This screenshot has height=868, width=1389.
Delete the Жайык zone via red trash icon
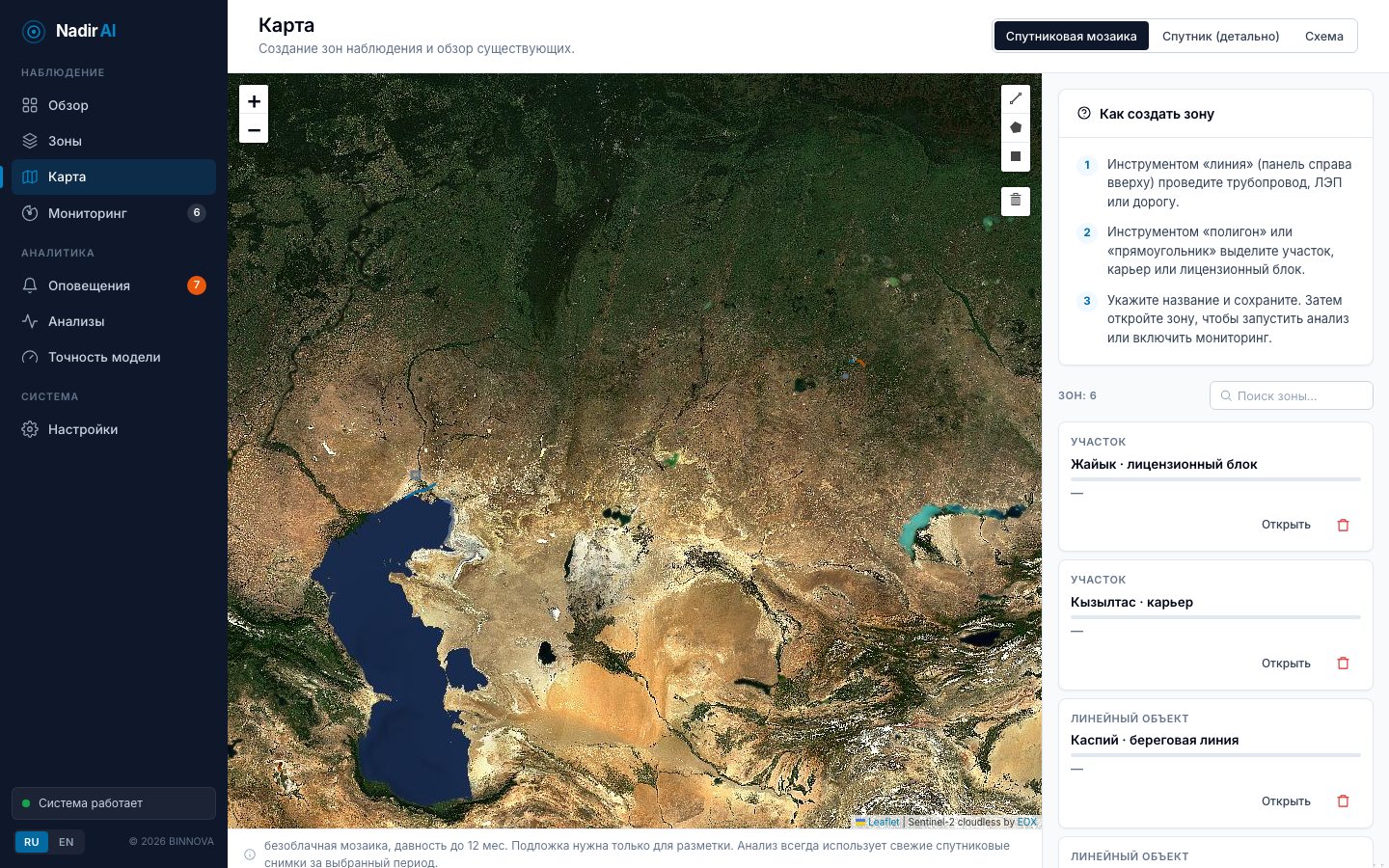[x=1343, y=525]
